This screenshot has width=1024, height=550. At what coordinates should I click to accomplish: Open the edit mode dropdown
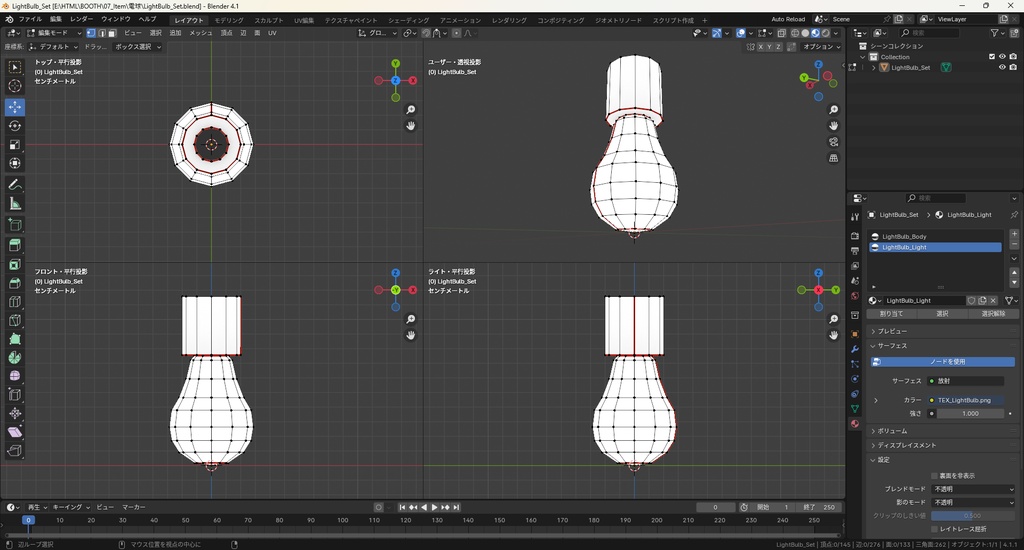coord(54,33)
